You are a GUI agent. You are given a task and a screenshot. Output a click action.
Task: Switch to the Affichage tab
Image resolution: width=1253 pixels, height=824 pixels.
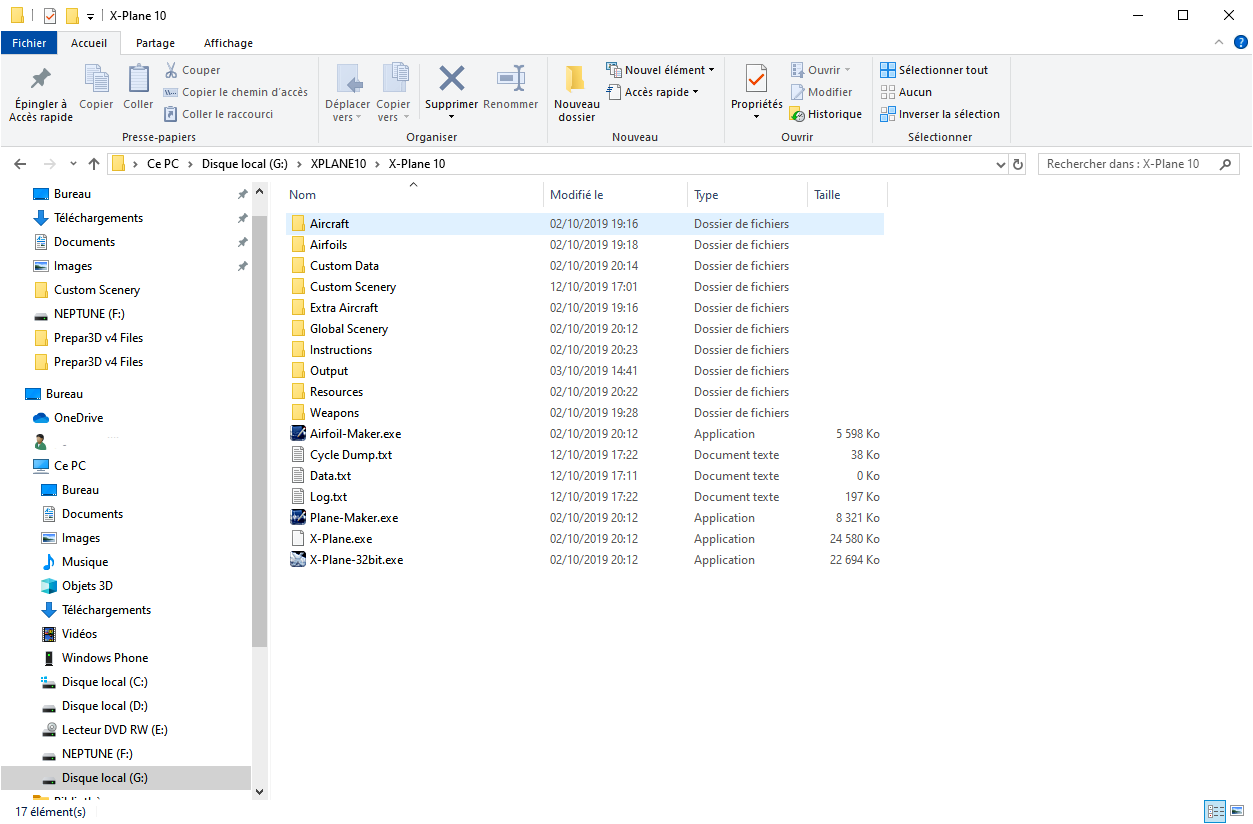[x=228, y=43]
